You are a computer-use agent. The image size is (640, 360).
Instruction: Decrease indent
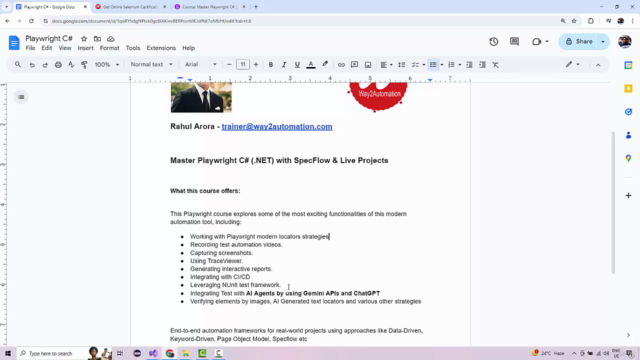pyautogui.click(x=469, y=64)
